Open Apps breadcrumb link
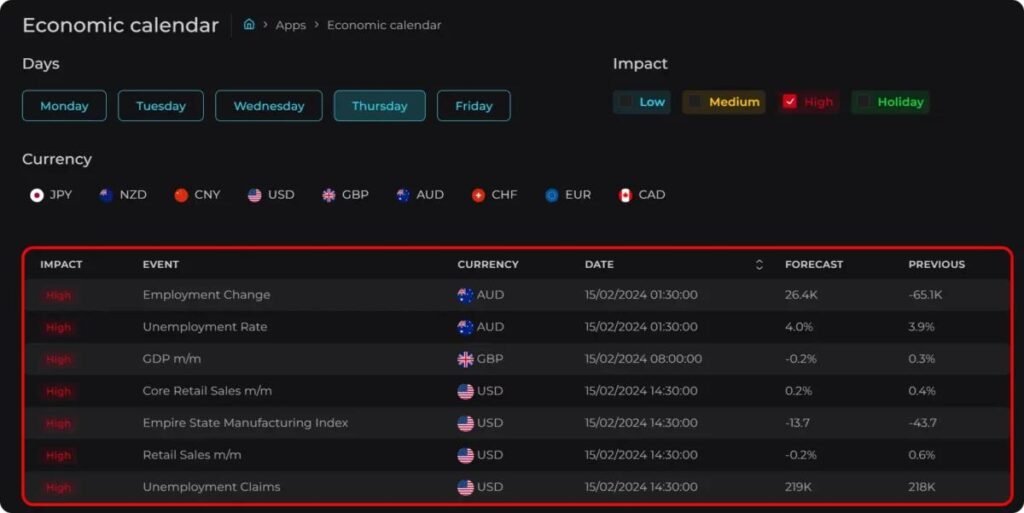This screenshot has width=1024, height=513. (x=291, y=25)
